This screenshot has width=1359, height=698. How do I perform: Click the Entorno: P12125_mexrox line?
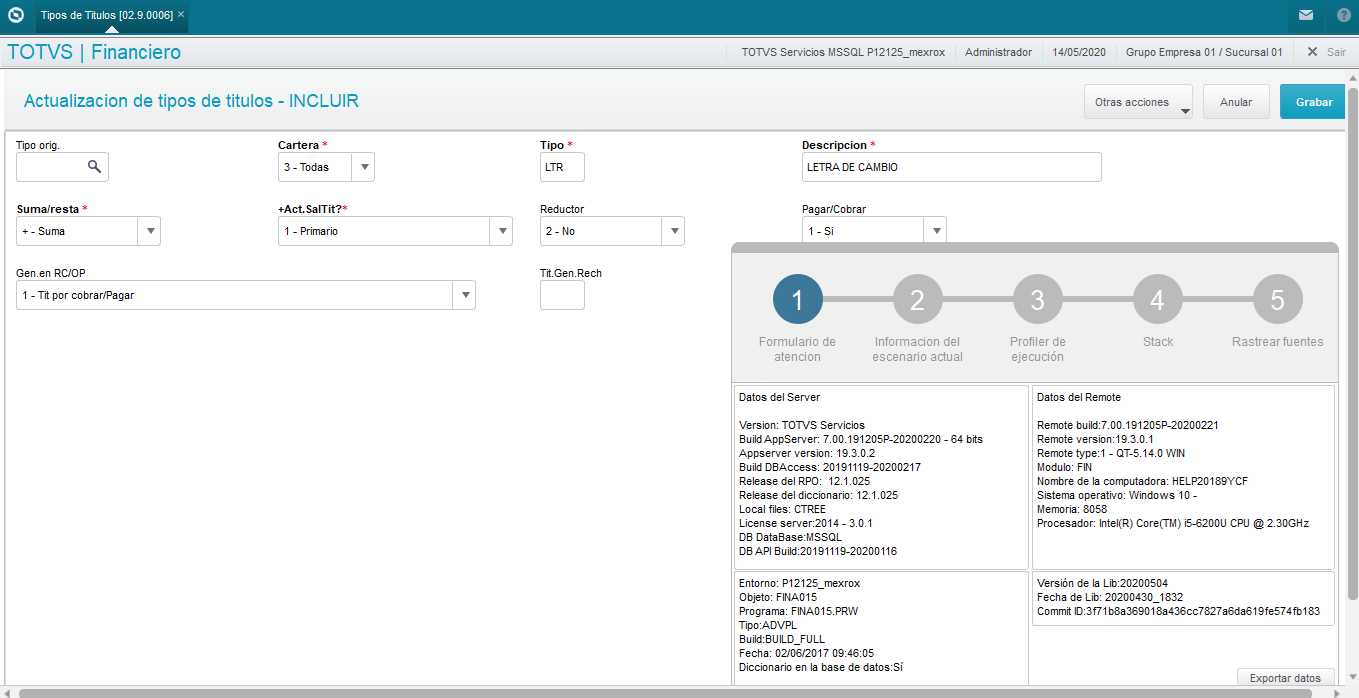click(799, 583)
